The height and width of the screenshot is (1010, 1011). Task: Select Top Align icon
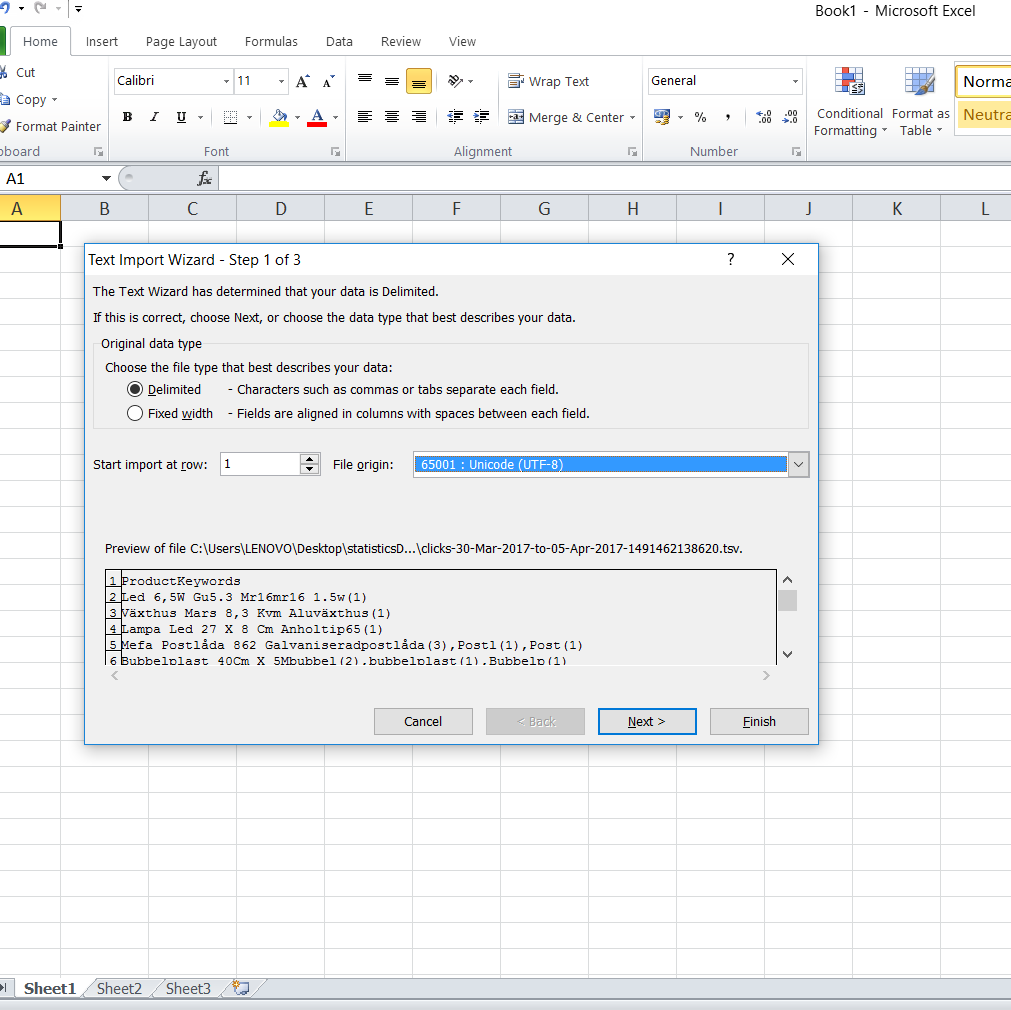coord(365,81)
